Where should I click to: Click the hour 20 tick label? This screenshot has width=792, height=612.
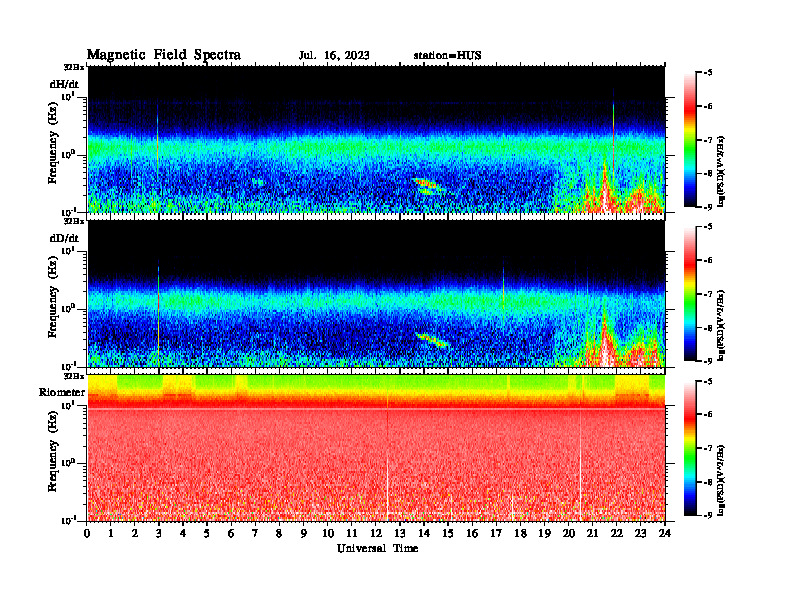click(x=569, y=533)
